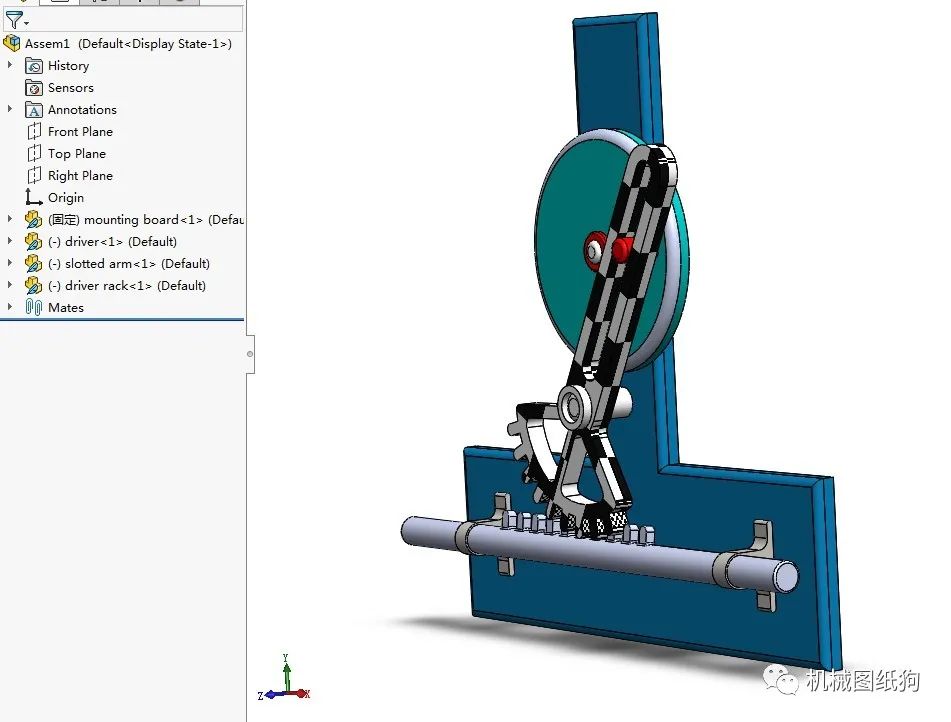The width and height of the screenshot is (951, 722).
Task: Click the Annotations text label
Action: 82,110
